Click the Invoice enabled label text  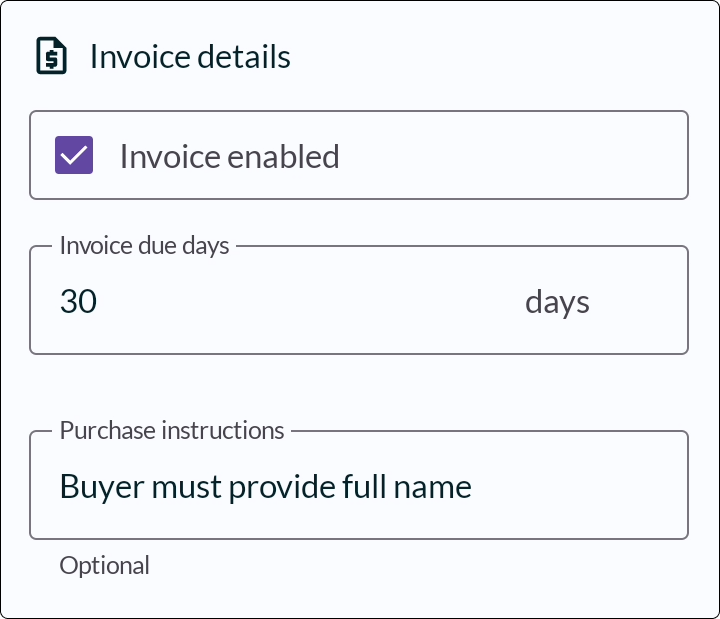230,157
